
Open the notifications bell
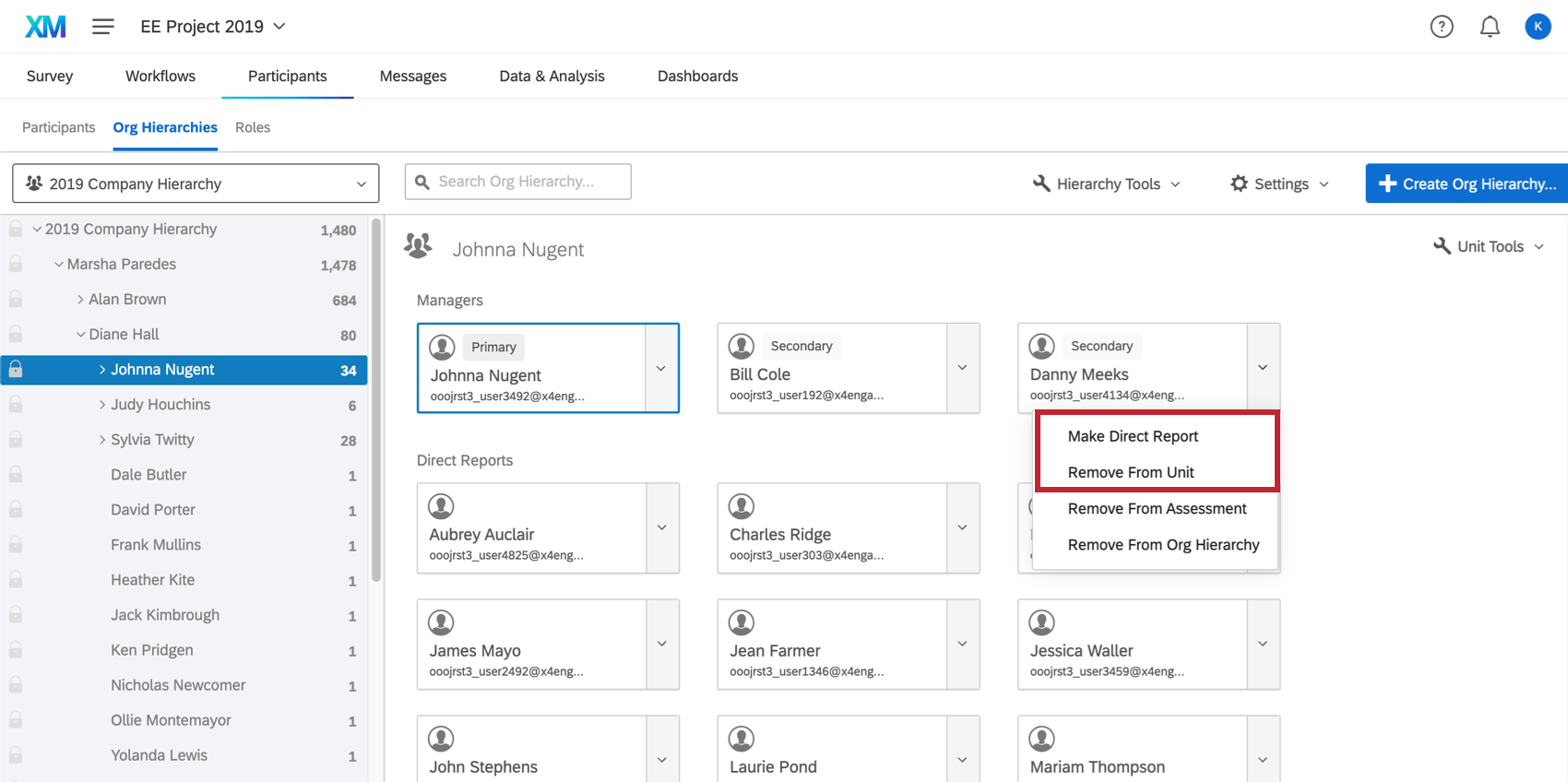point(1490,27)
